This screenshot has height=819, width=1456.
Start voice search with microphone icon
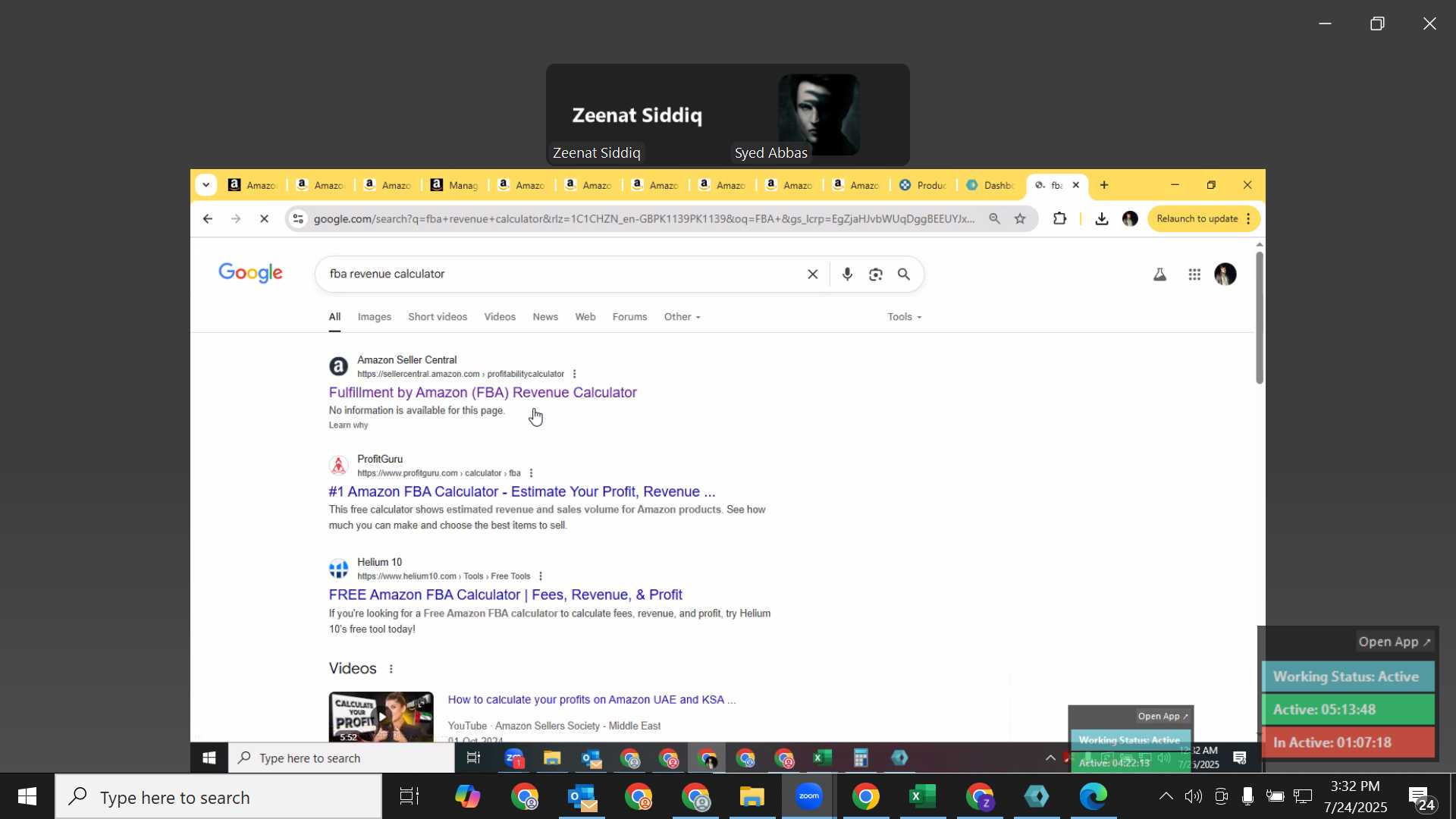point(847,275)
